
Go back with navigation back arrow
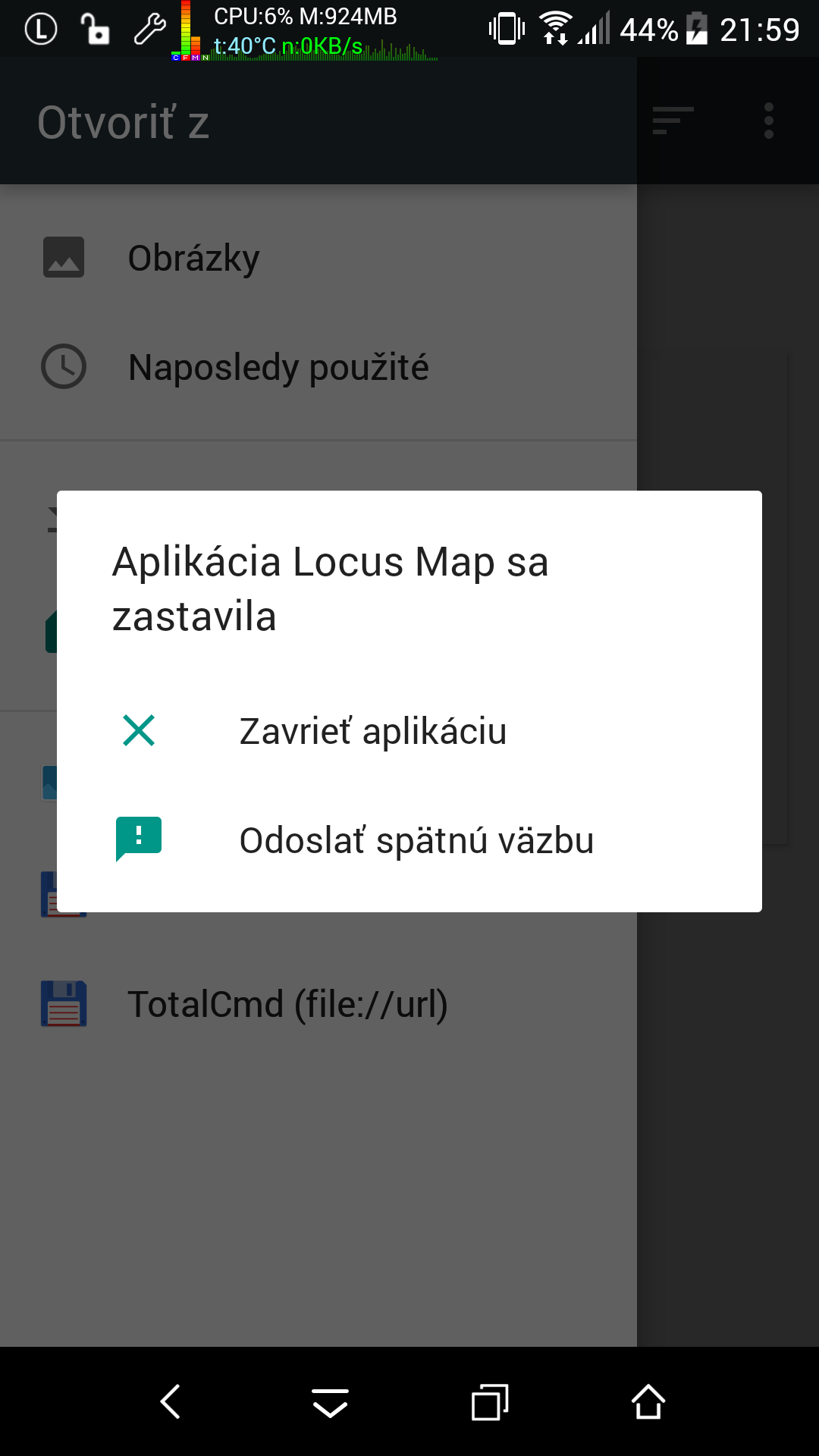click(171, 1401)
